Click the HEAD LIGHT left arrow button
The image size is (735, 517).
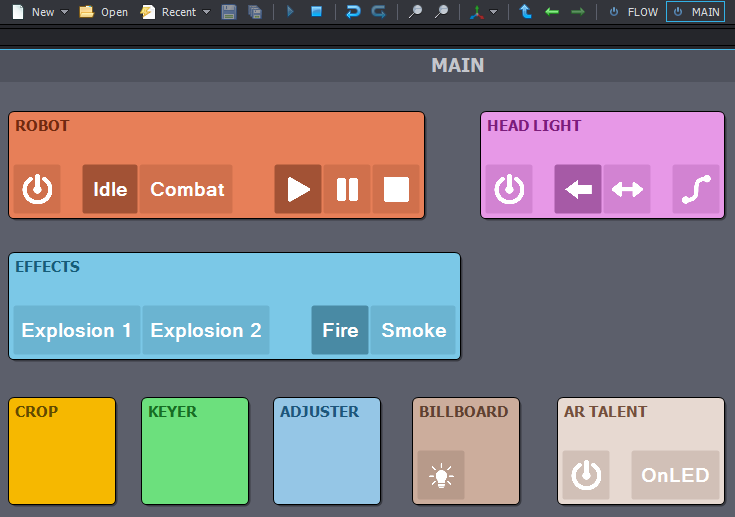pyautogui.click(x=578, y=189)
